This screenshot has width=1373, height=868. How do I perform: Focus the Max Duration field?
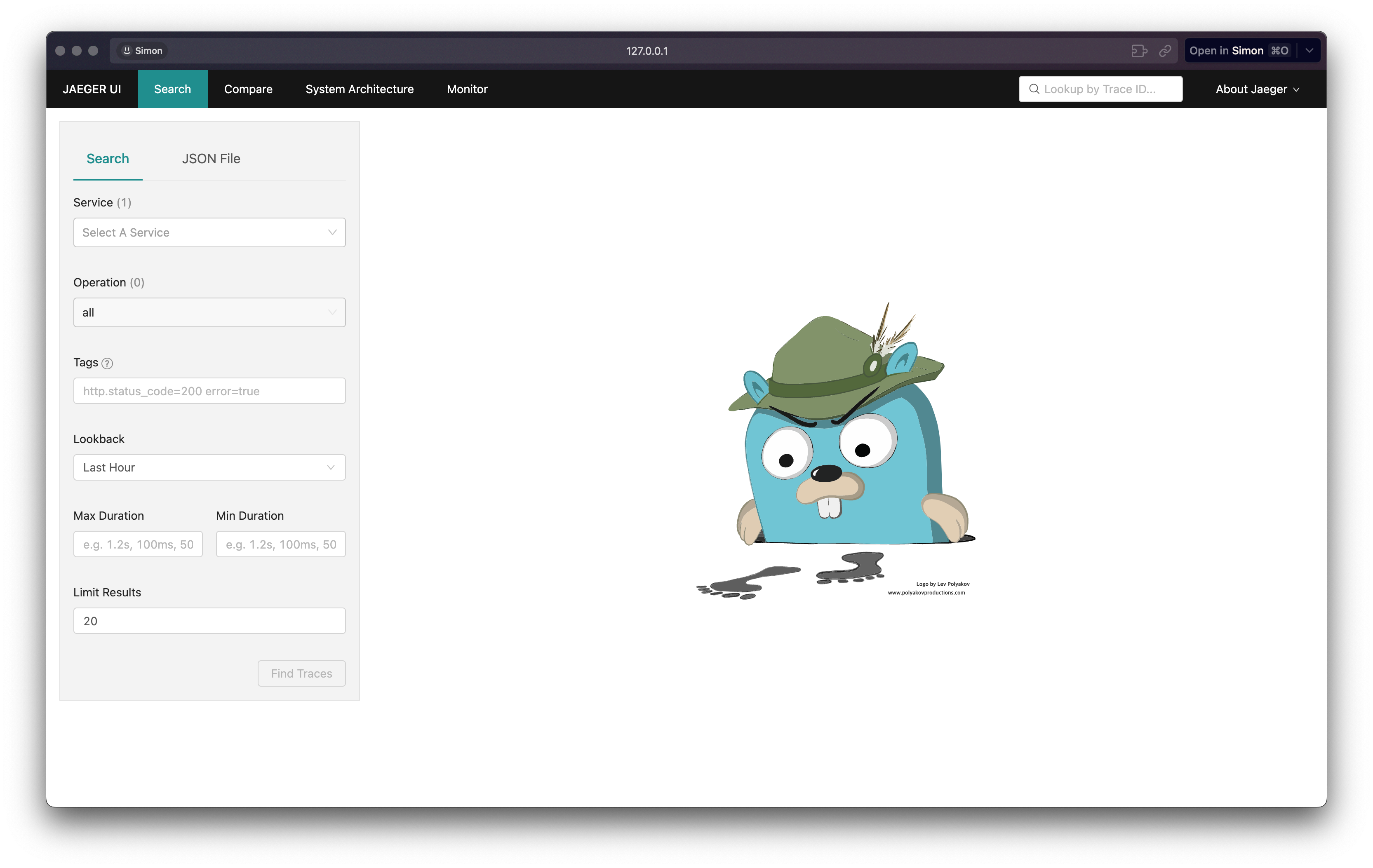coord(138,544)
